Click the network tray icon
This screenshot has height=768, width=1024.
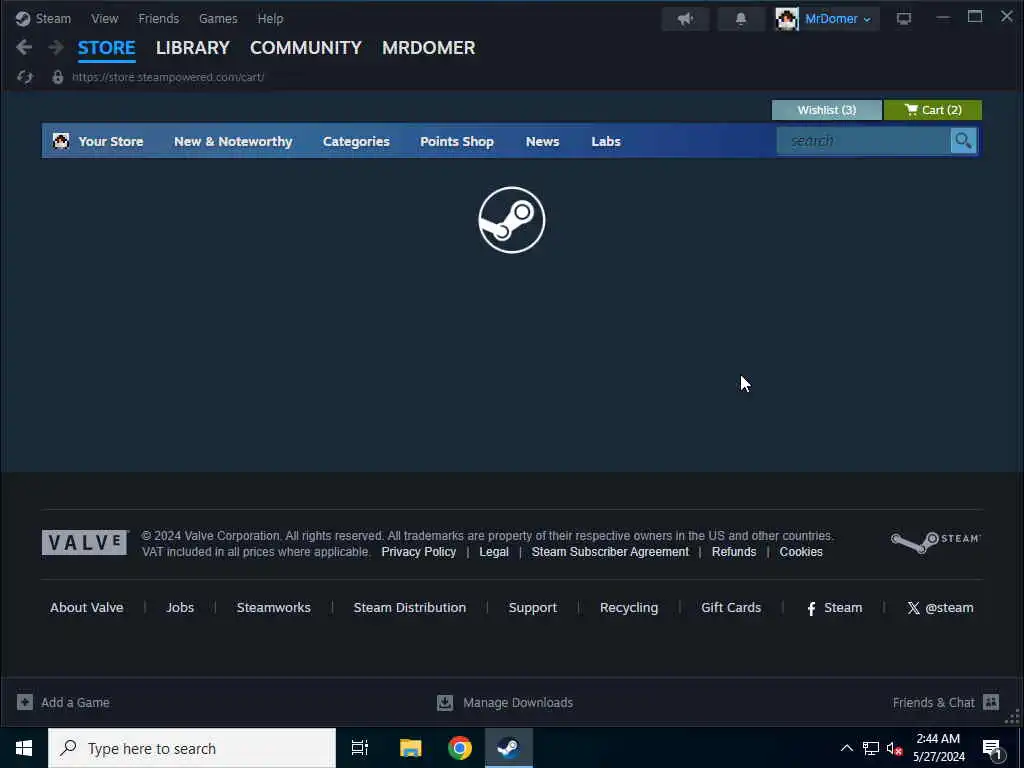click(x=871, y=748)
